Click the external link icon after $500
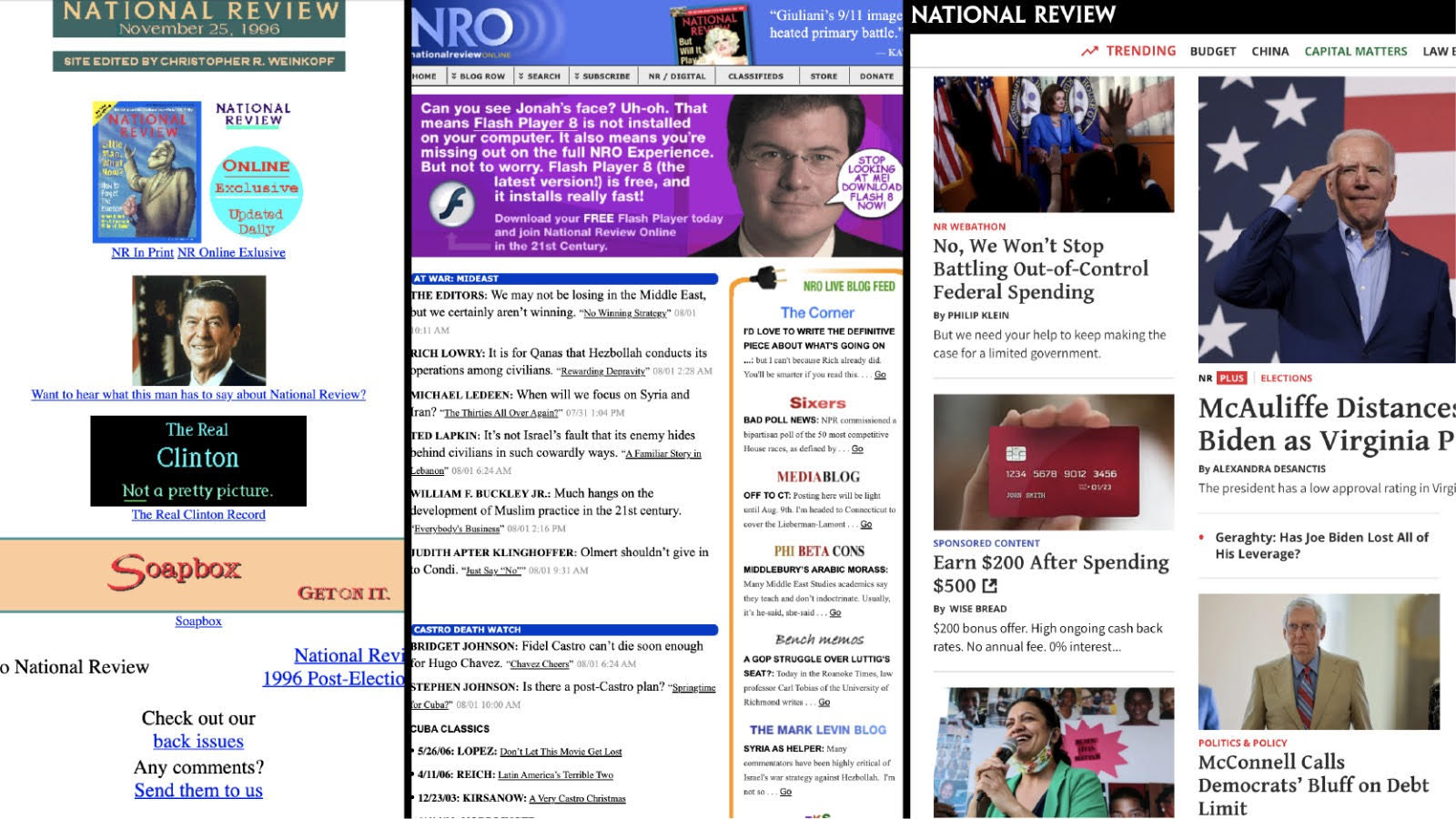Viewport: 1456px width, 819px height. point(989,586)
